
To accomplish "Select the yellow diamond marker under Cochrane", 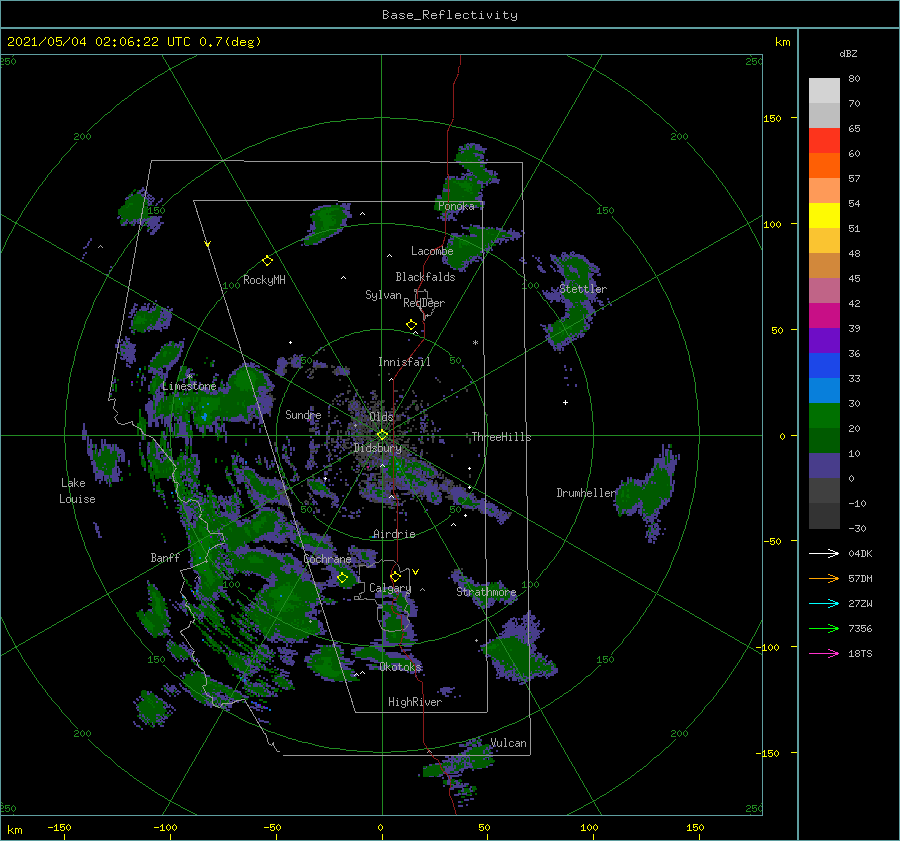I will 343,578.
